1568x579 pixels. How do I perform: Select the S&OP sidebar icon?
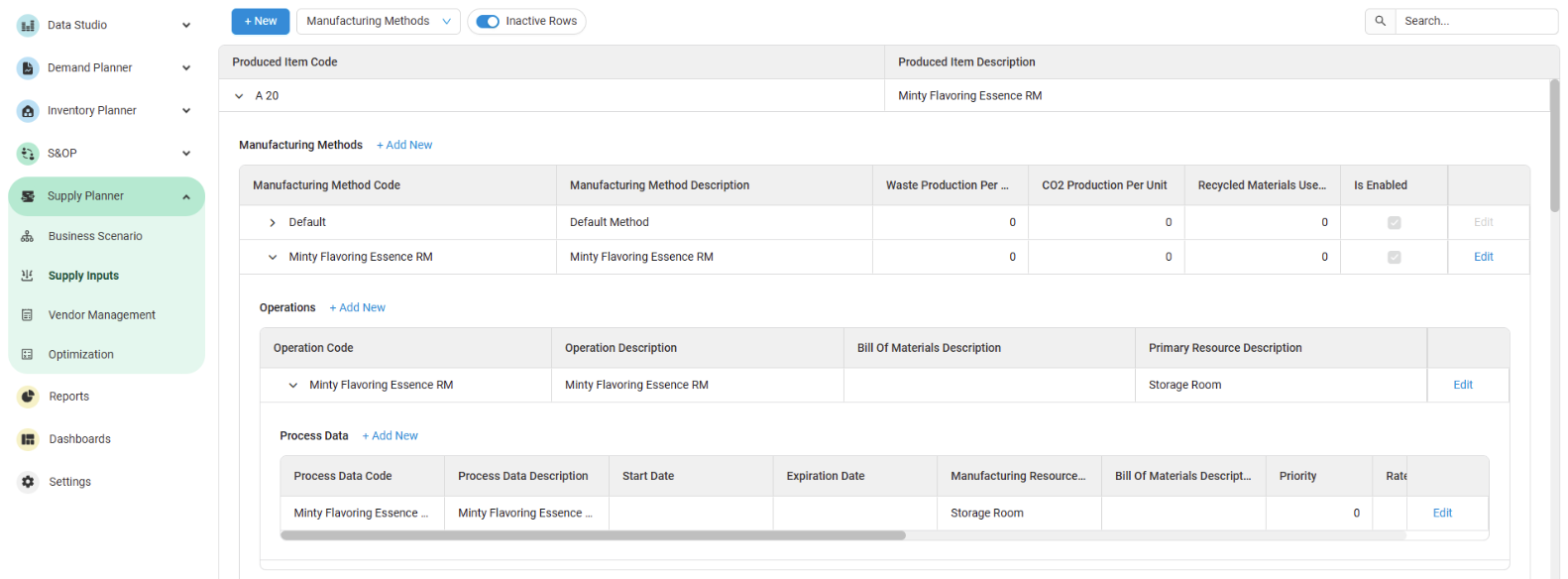pos(28,154)
